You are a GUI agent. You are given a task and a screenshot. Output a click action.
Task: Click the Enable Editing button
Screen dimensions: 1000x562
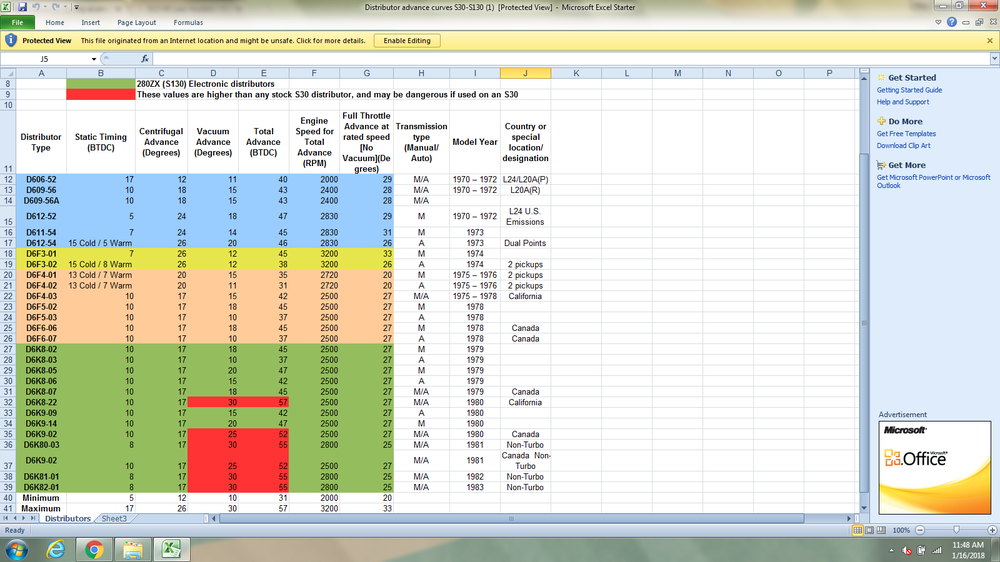coord(407,41)
